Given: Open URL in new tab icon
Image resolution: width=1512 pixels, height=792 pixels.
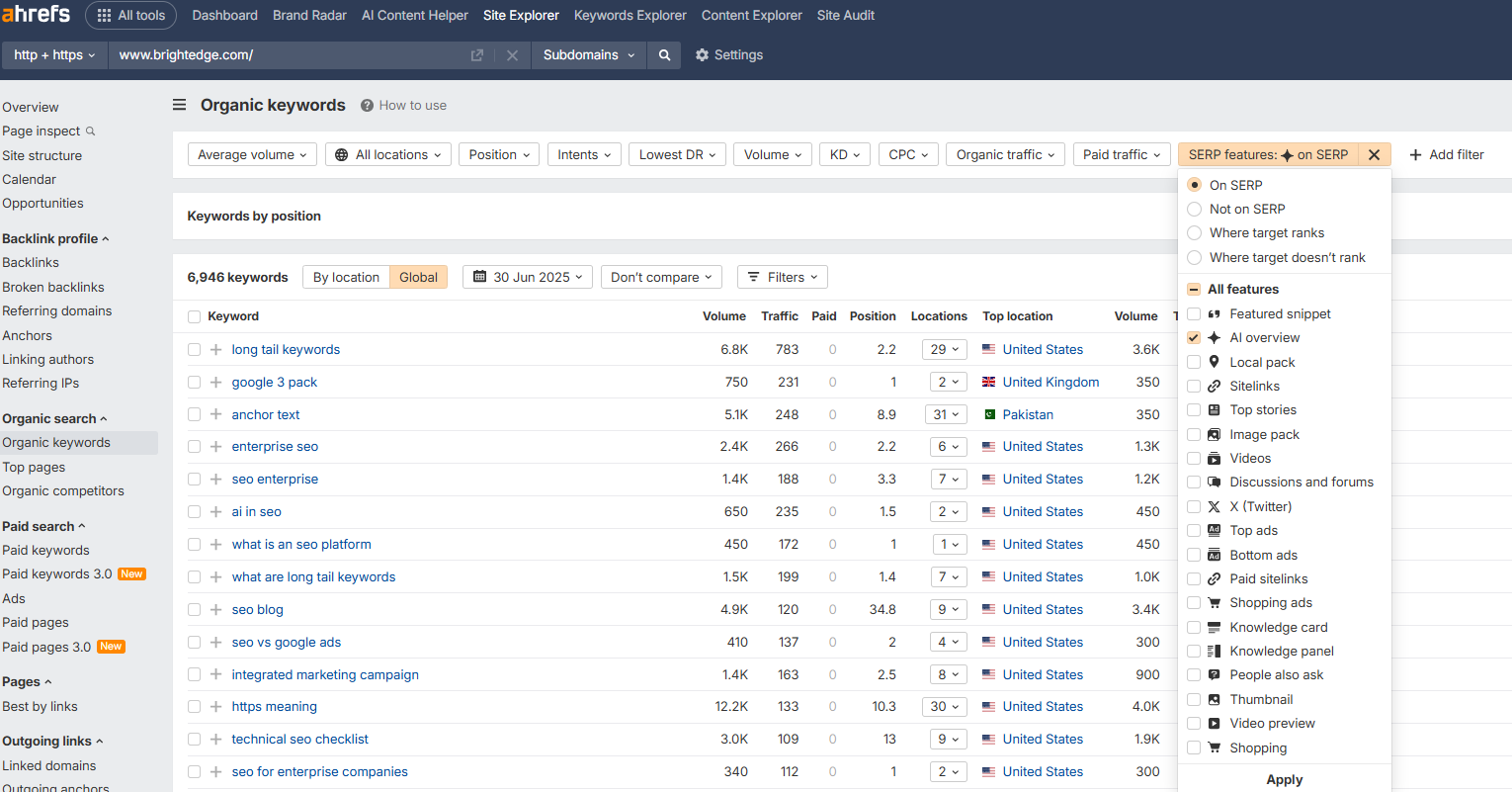Looking at the screenshot, I should (x=477, y=55).
